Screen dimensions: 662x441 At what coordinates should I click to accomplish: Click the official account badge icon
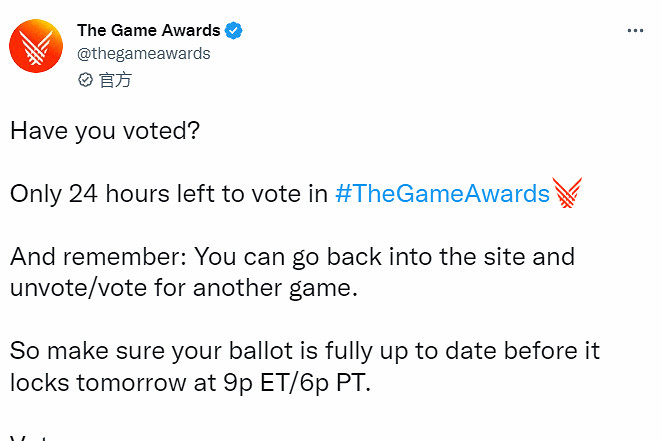point(86,79)
